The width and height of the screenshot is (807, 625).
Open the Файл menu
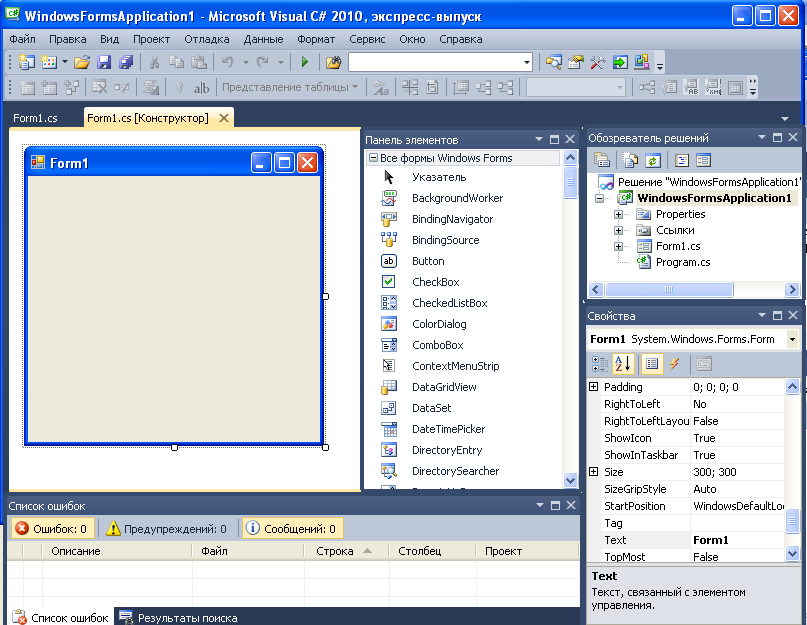[x=23, y=39]
